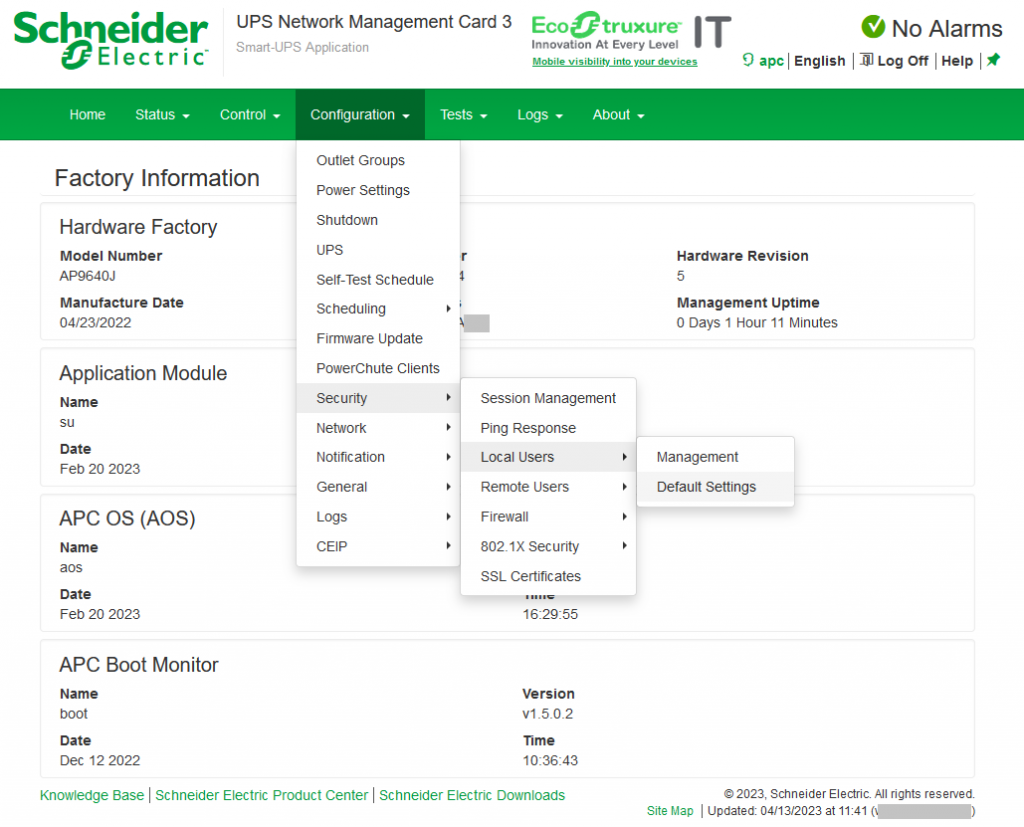Open Firmware Update from the menu

point(378,338)
